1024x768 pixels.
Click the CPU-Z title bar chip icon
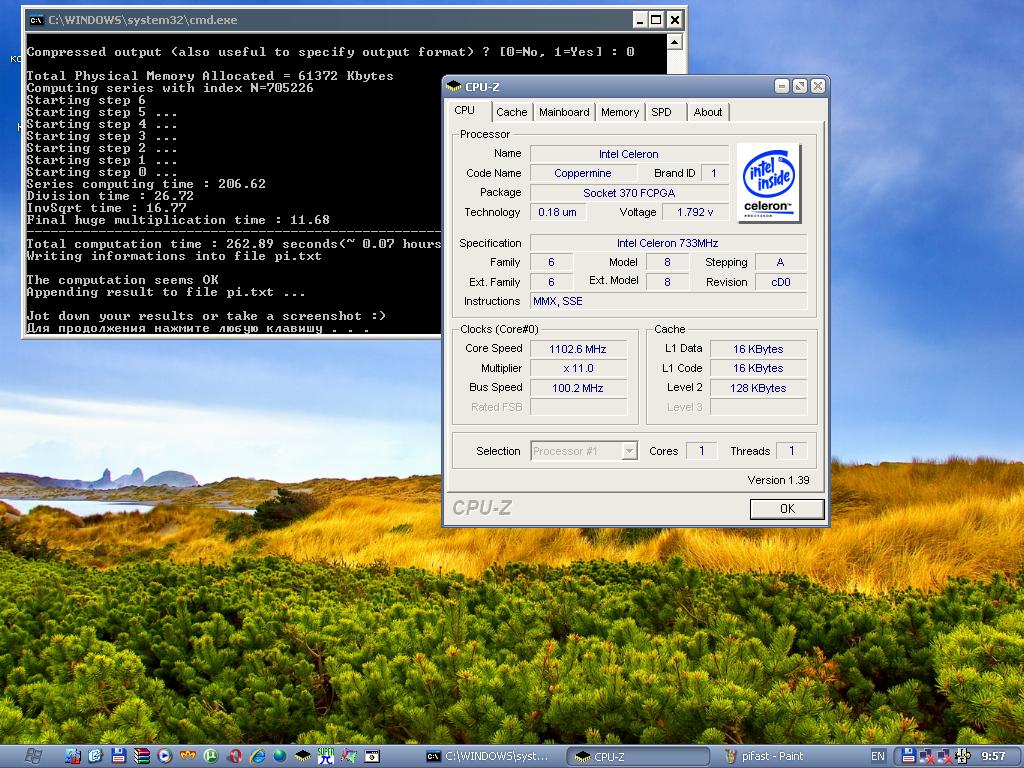(454, 87)
